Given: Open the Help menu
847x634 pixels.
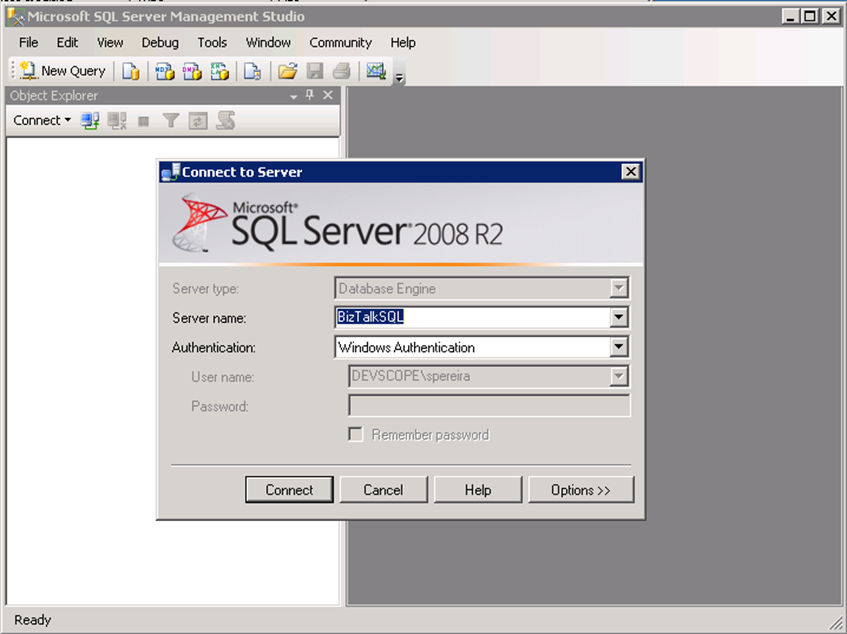Looking at the screenshot, I should [403, 42].
